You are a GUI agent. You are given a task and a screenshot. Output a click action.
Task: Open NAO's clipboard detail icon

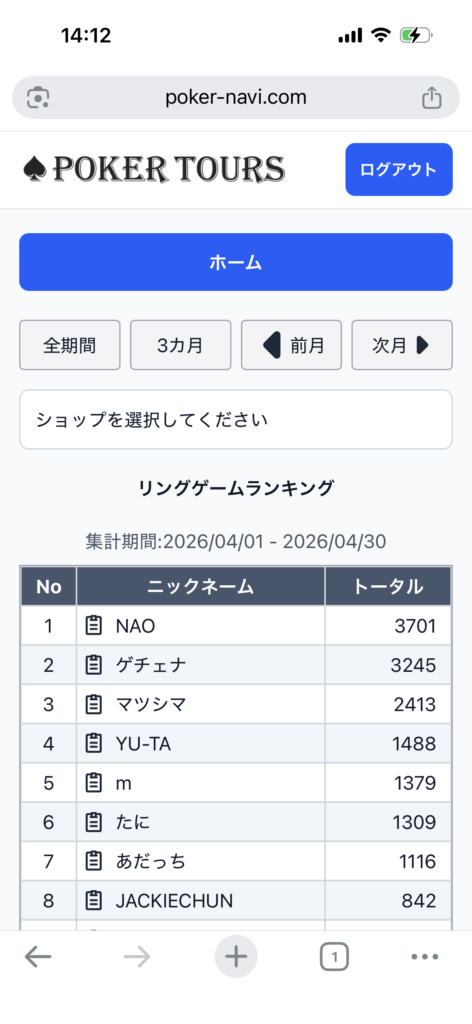(x=95, y=626)
